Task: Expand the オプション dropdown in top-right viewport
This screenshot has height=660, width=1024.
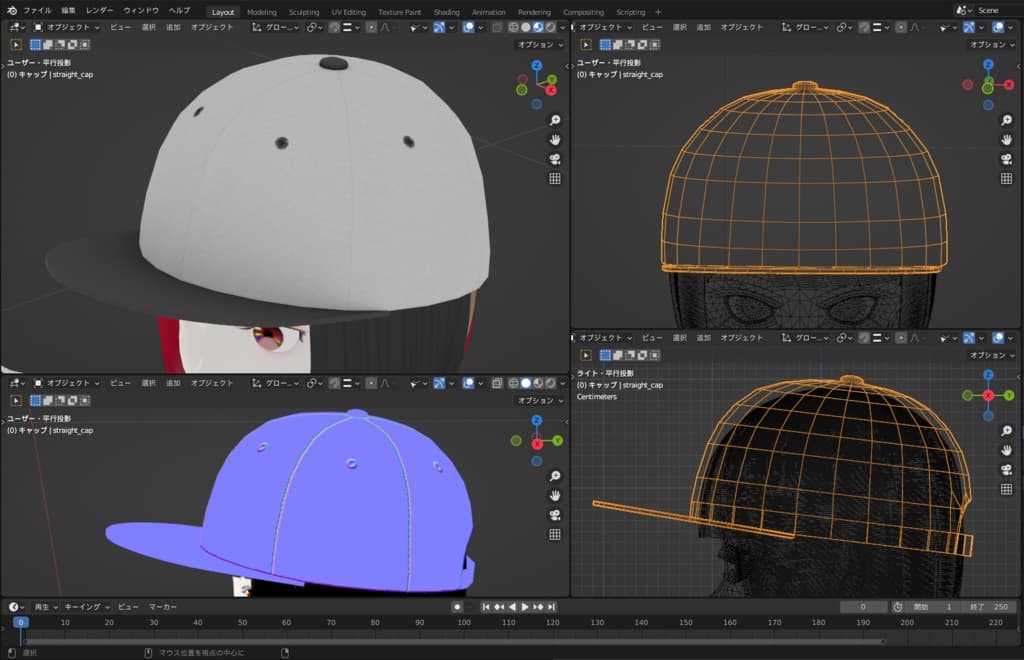Action: point(990,44)
